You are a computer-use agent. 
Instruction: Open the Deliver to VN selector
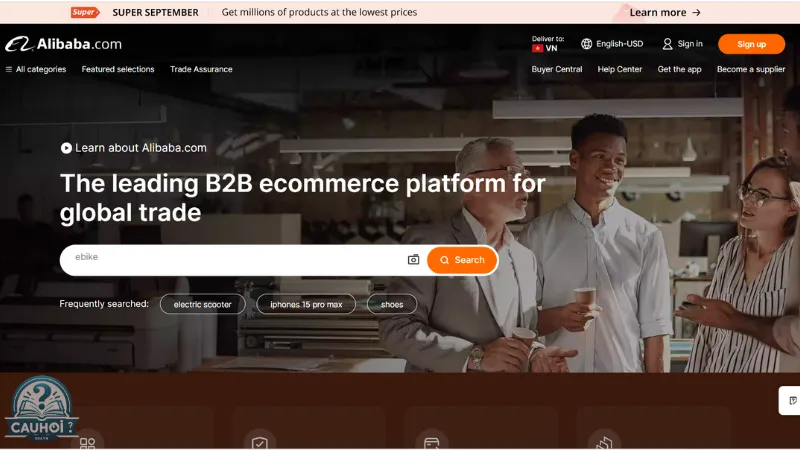click(x=547, y=44)
